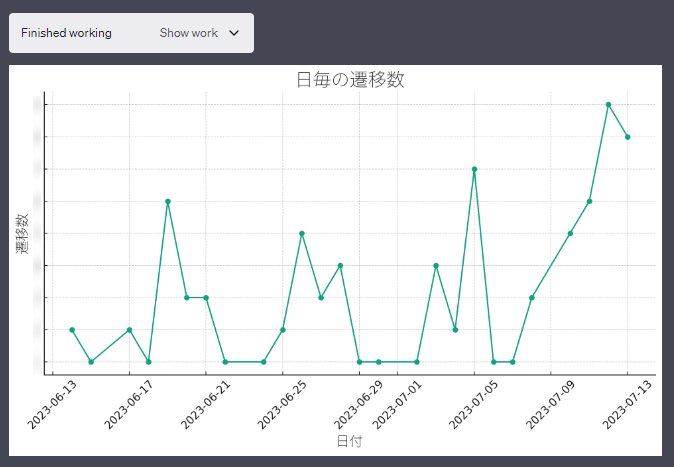Image resolution: width=674 pixels, height=467 pixels.
Task: Click the y-axis label 遷移数
Action: pyautogui.click(x=22, y=234)
